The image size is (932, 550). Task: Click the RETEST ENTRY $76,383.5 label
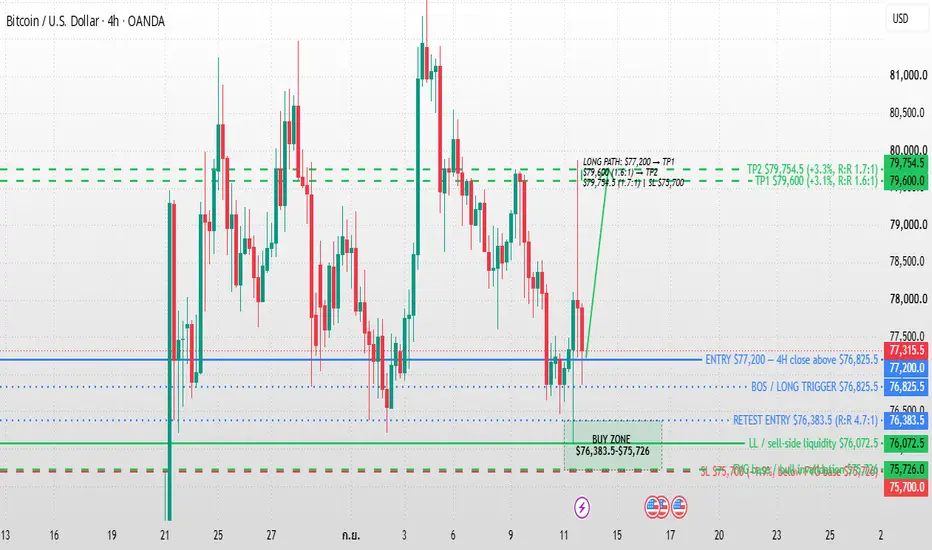click(805, 420)
